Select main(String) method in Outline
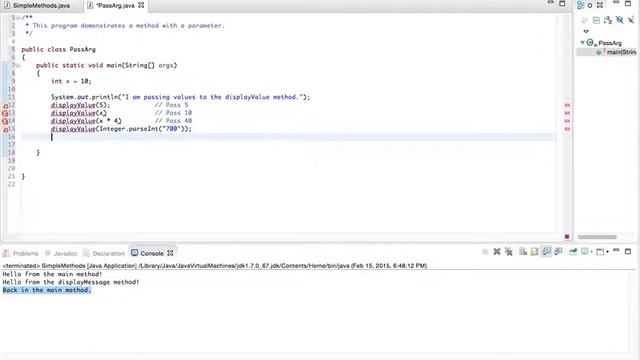Image resolution: width=640 pixels, height=360 pixels. click(621, 52)
